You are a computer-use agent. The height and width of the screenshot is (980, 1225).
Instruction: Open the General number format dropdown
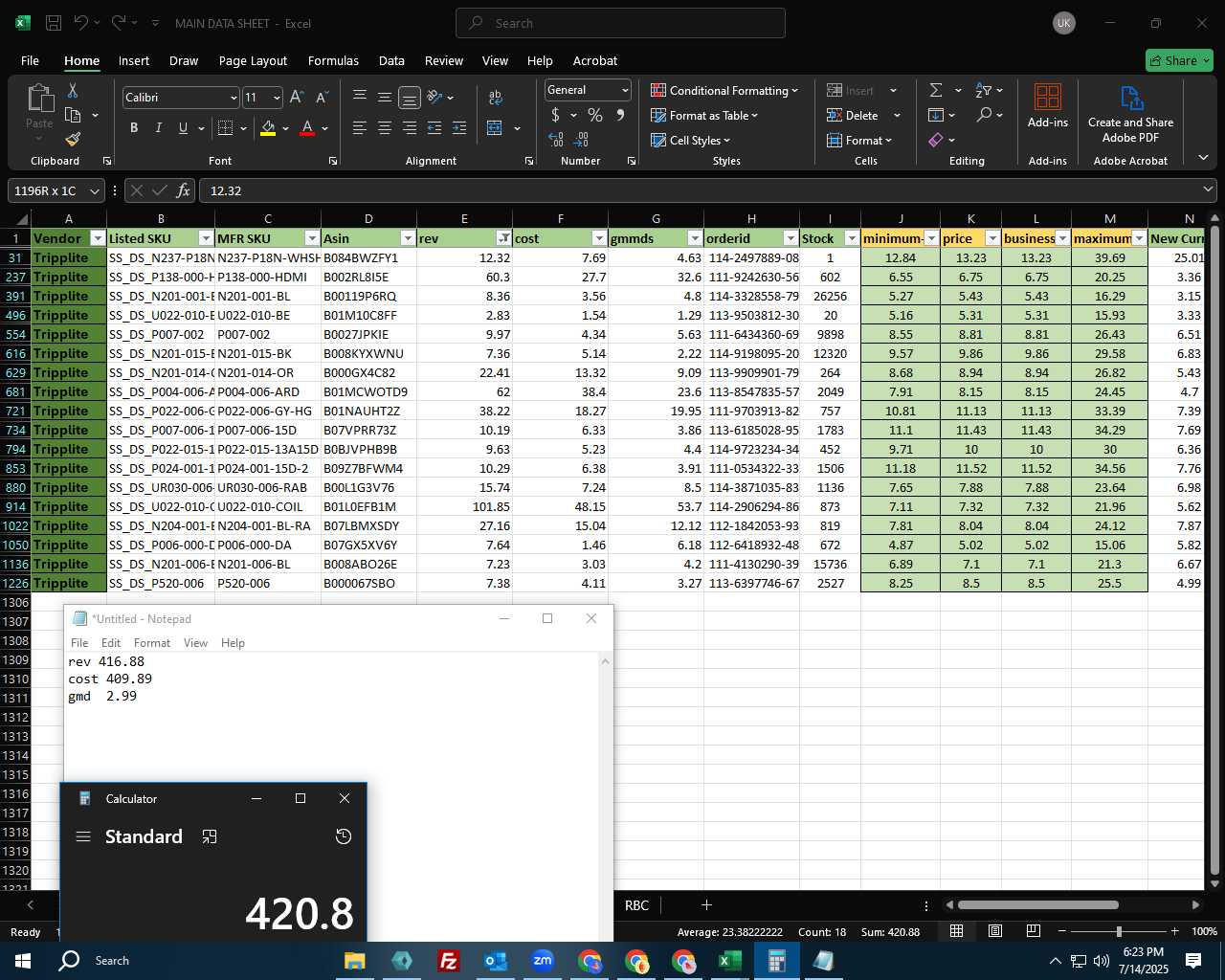tap(625, 90)
